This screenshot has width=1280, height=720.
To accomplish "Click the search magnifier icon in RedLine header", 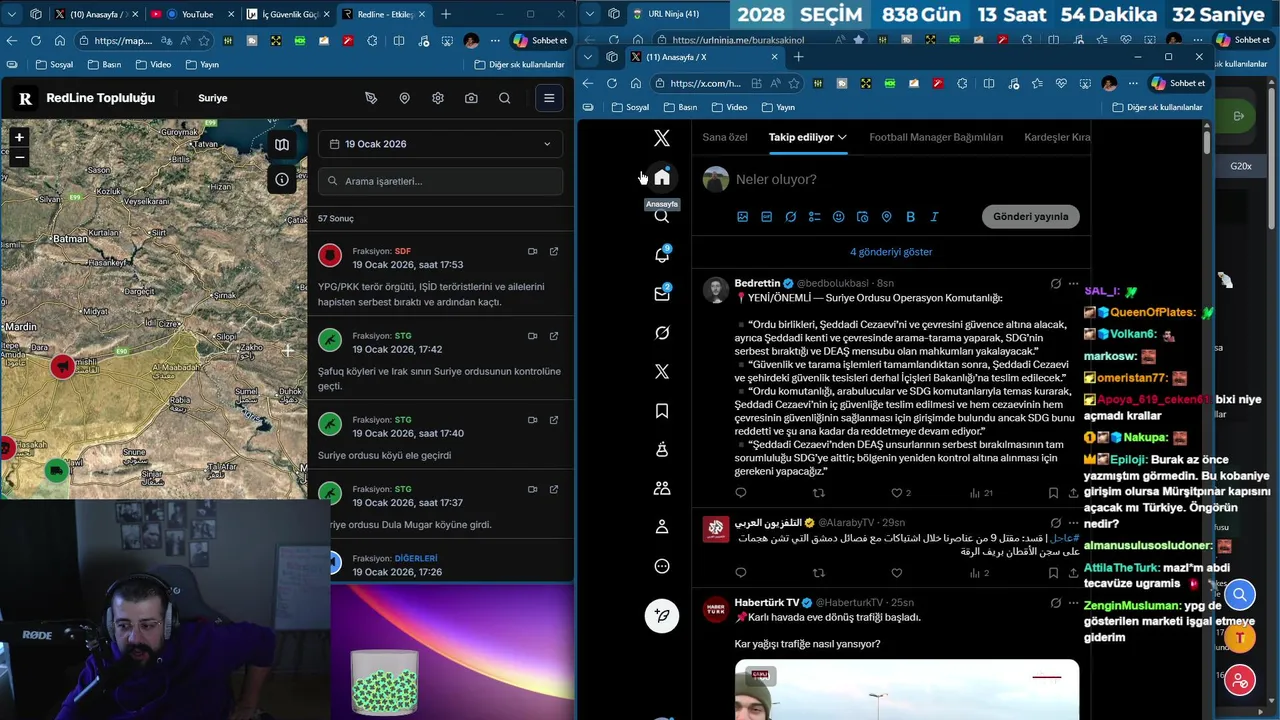I will tap(504, 98).
